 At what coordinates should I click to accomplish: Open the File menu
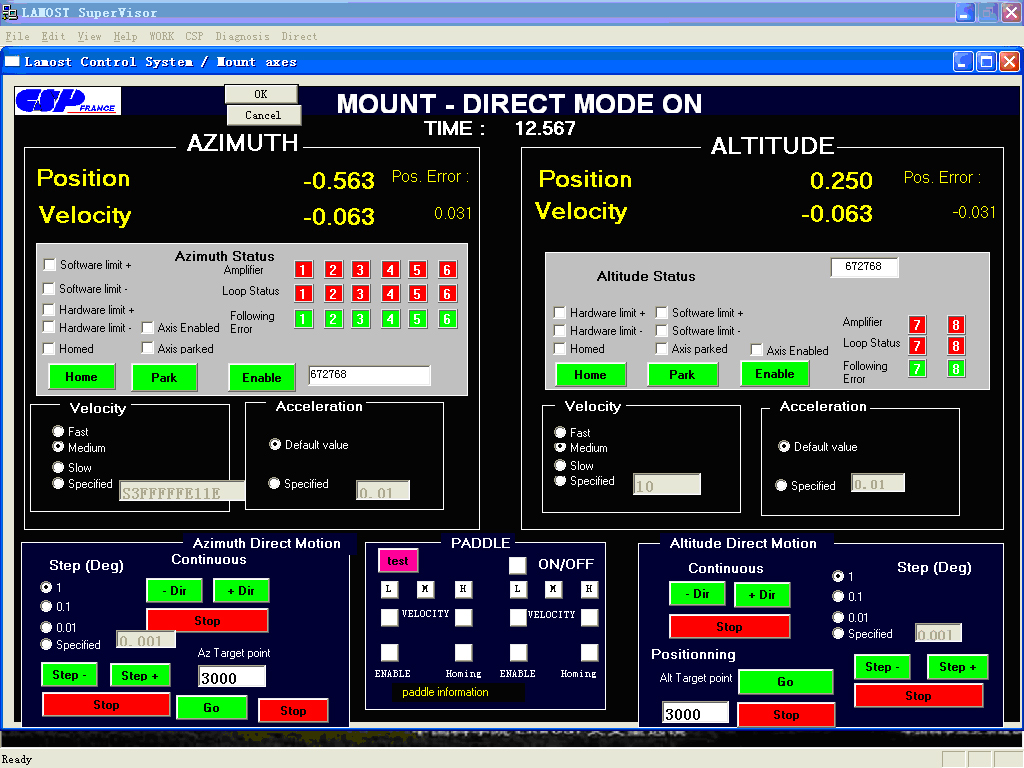(x=18, y=37)
